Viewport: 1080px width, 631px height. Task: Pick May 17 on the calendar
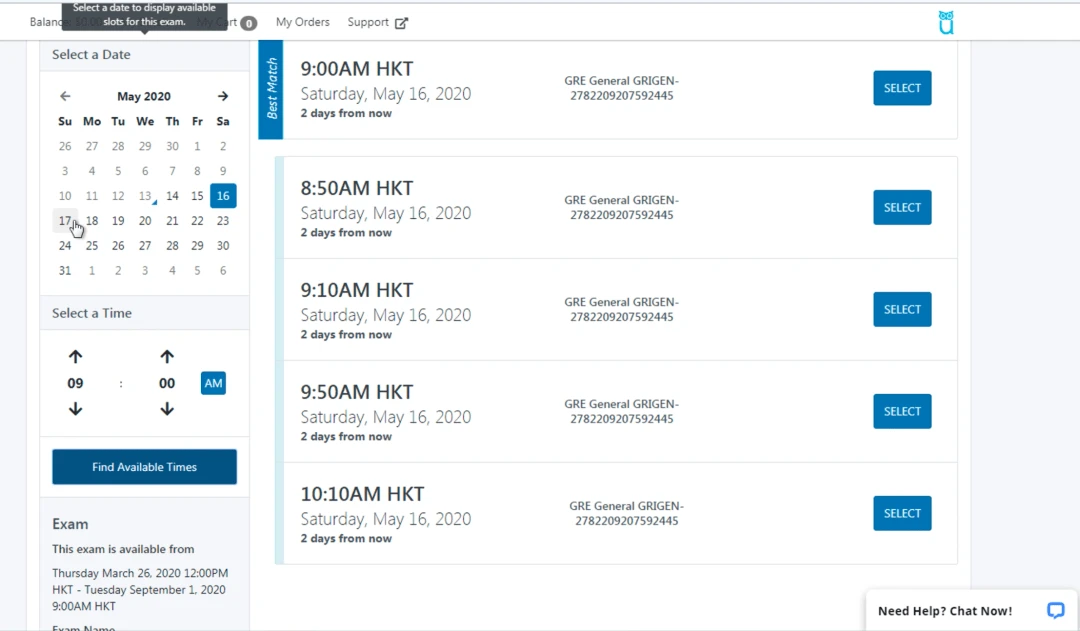tap(65, 221)
